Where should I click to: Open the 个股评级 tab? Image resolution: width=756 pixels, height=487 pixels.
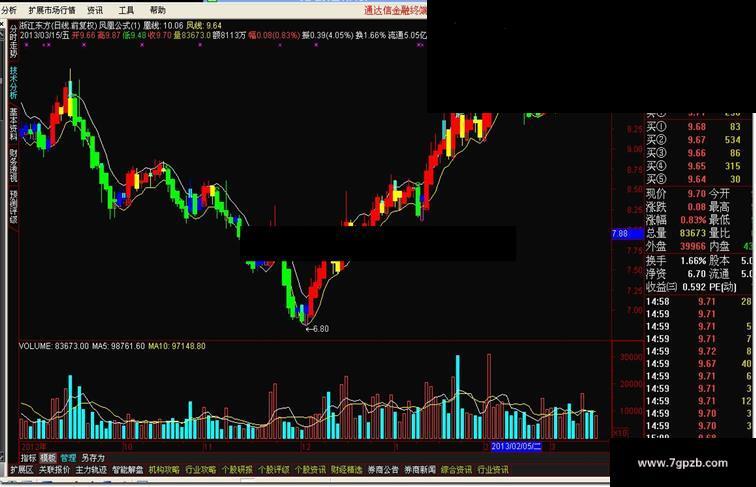click(274, 469)
